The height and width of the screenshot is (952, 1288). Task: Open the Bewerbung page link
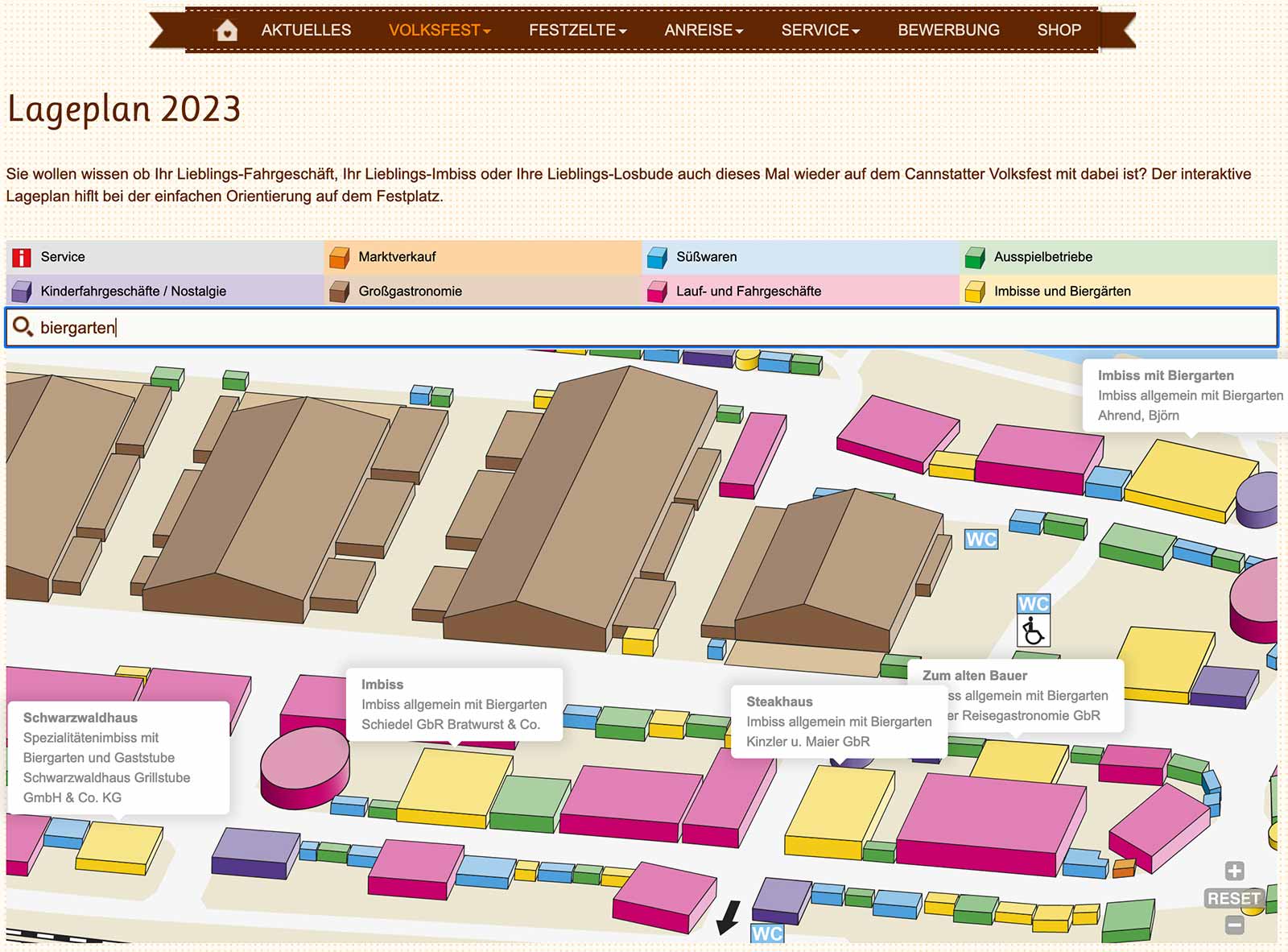point(948,31)
